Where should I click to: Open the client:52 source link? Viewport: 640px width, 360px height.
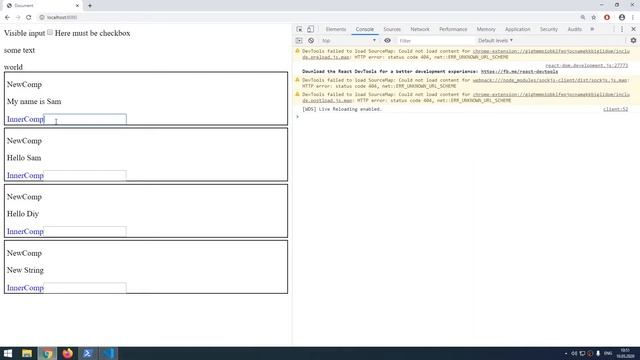pyautogui.click(x=616, y=109)
